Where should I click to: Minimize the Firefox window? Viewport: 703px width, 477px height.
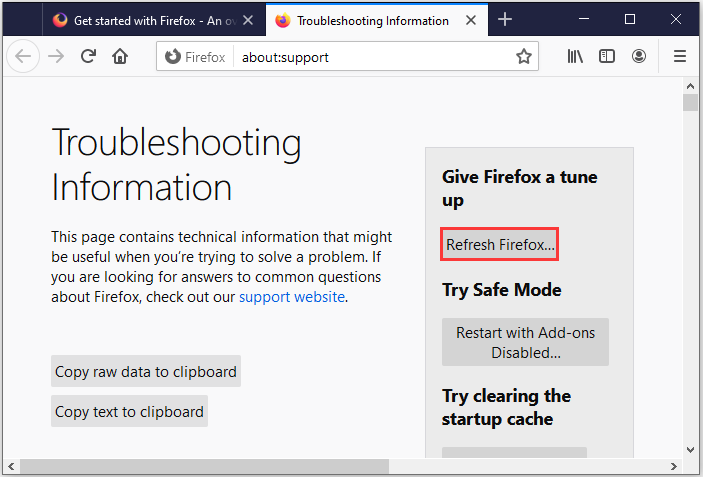pyautogui.click(x=584, y=19)
